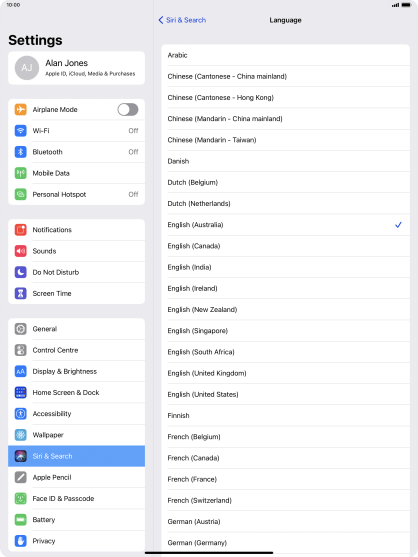Screen dimensions: 418x557
Task: Open Screen Time hourglass icon
Action: (x=21, y=293)
